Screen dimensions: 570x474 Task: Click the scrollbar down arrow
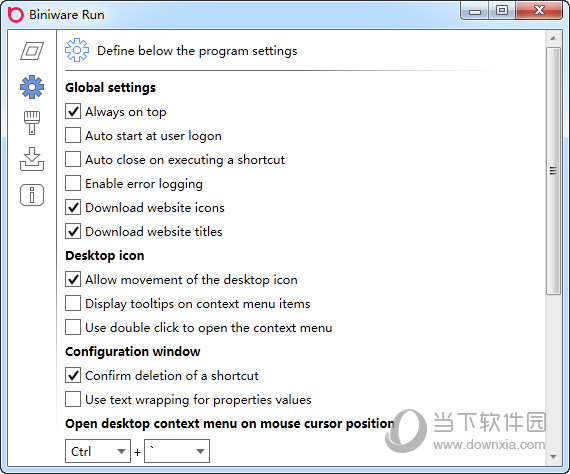click(553, 456)
